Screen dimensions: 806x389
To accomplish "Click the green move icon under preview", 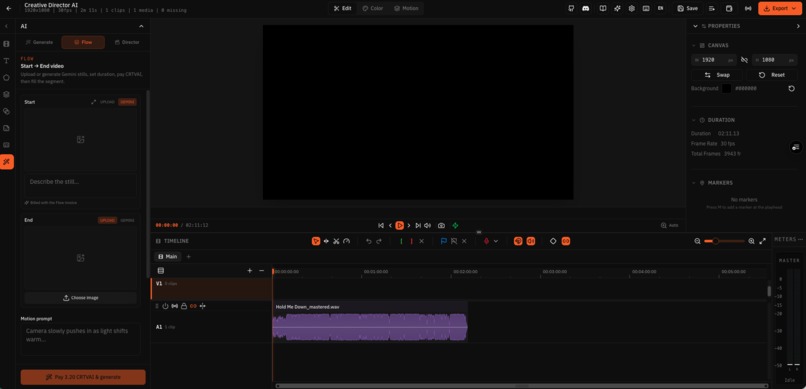I will pyautogui.click(x=455, y=226).
